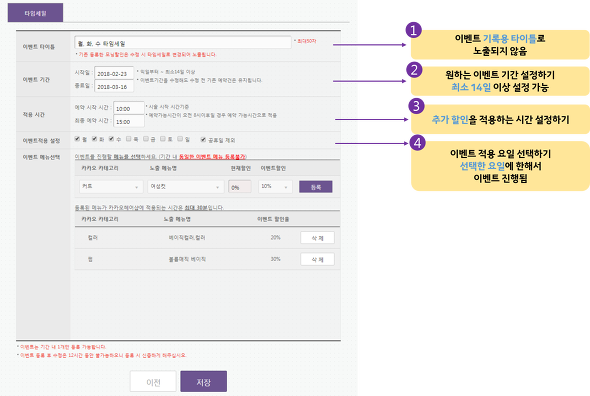Open the 카카오 카테고리 dropdown showing 커트
Viewport: 590px width, 396px height.
pos(111,187)
